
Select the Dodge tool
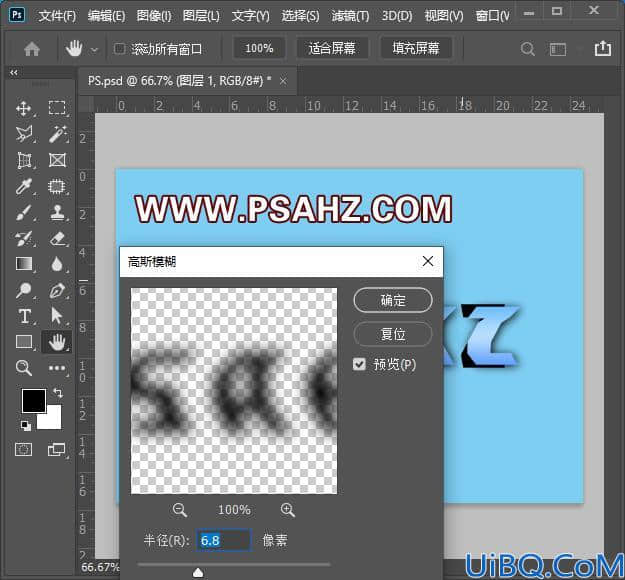coord(24,290)
